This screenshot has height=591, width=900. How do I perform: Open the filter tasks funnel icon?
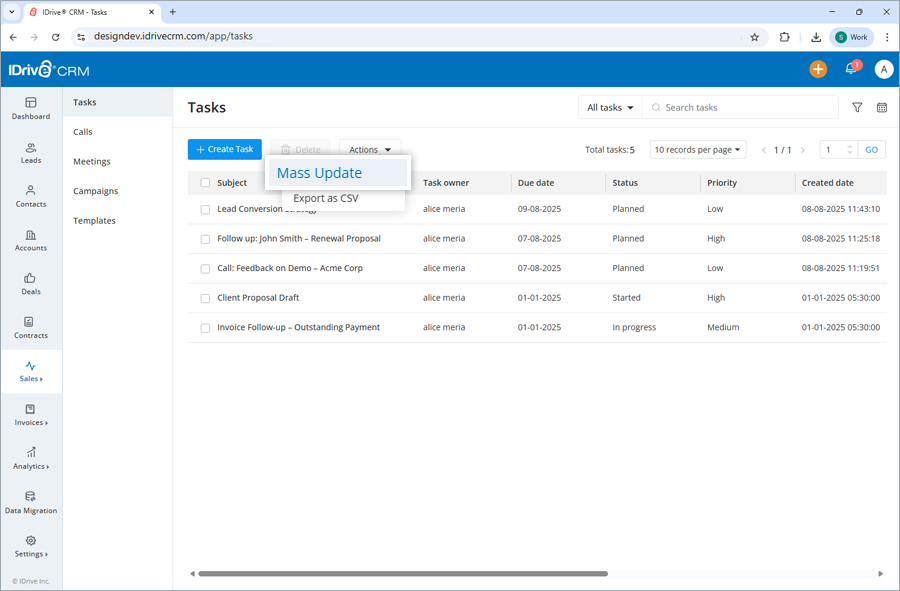pos(857,107)
